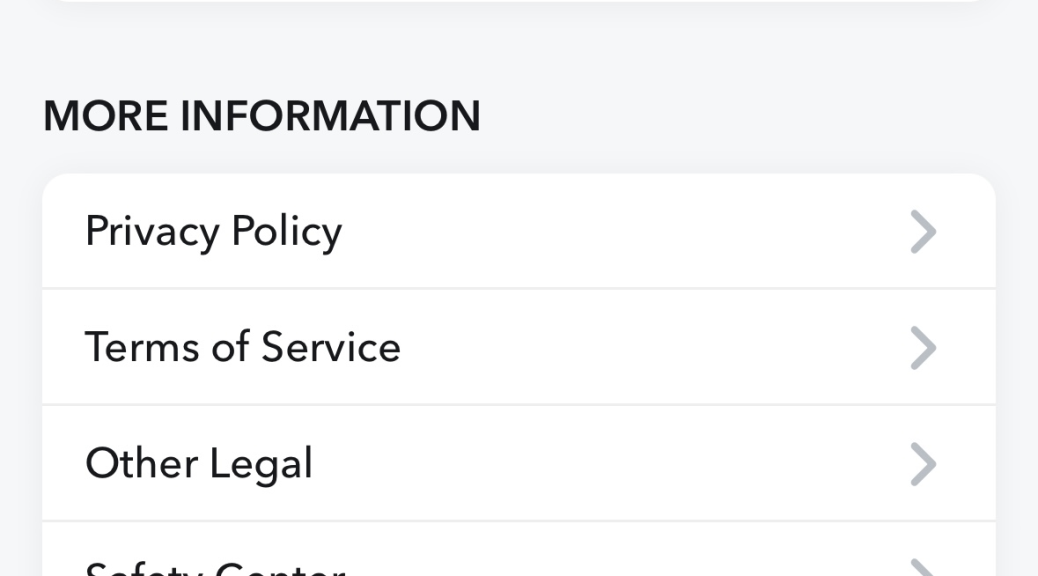The height and width of the screenshot is (576, 1038).
Task: View Privacy Policy via its right arrow icon
Action: tap(923, 232)
